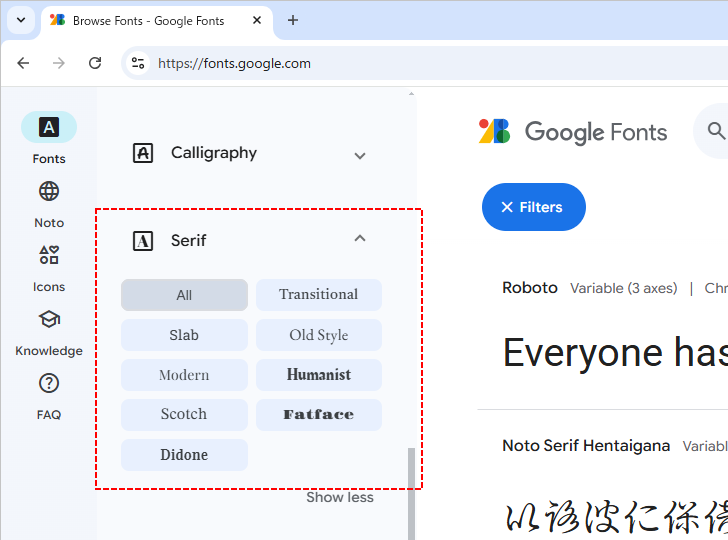
Task: Open the Noto Serif Hentaigana font entry
Action: click(x=586, y=446)
